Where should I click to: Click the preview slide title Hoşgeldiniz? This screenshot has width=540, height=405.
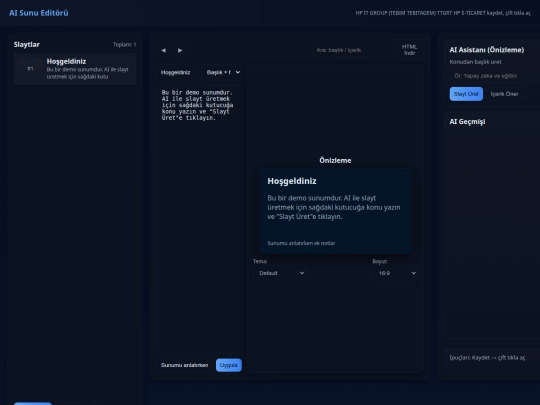(x=292, y=181)
